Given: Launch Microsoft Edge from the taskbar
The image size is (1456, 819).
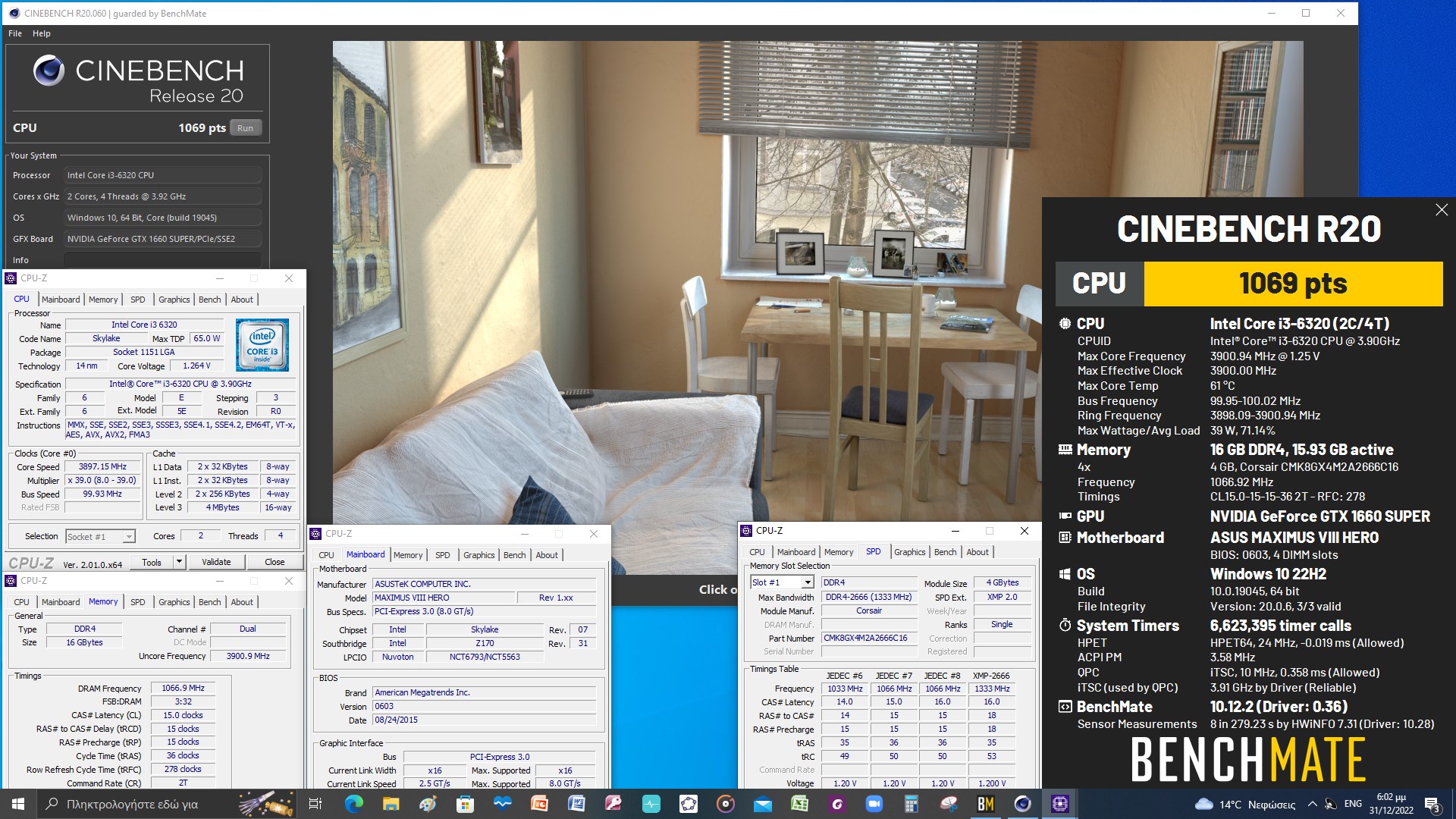Looking at the screenshot, I should [353, 804].
